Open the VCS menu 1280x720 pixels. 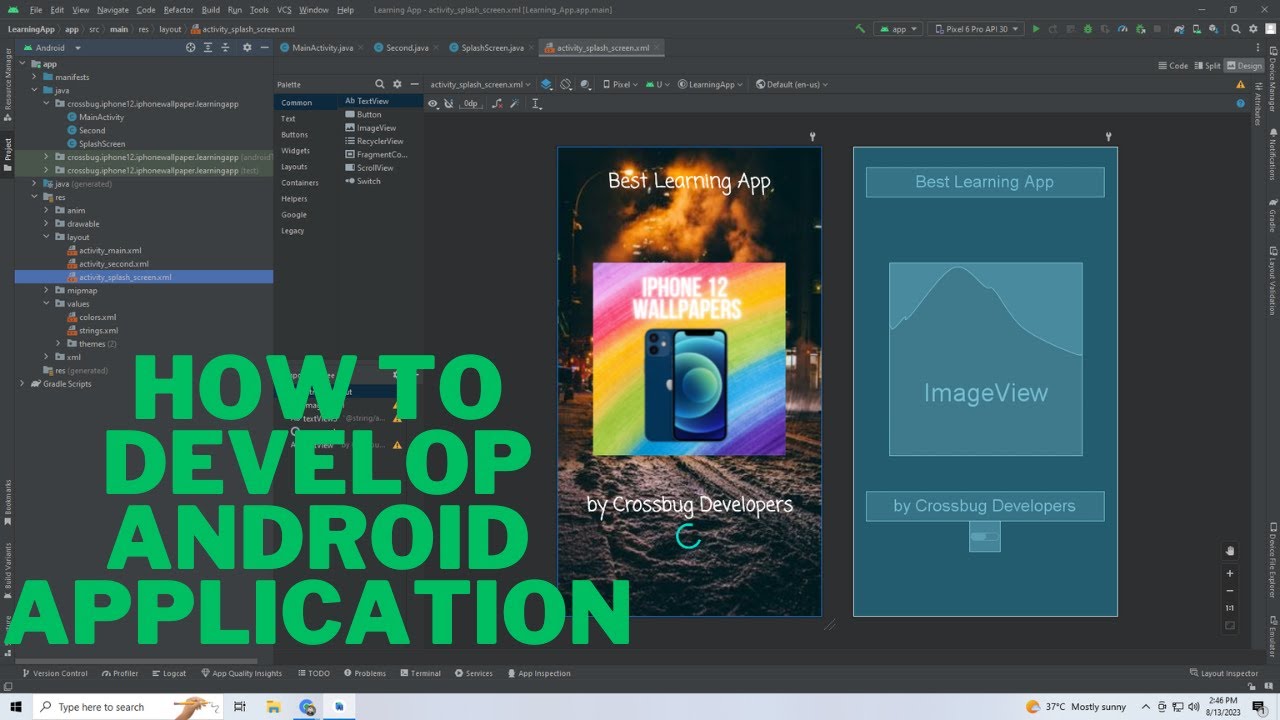click(x=284, y=10)
